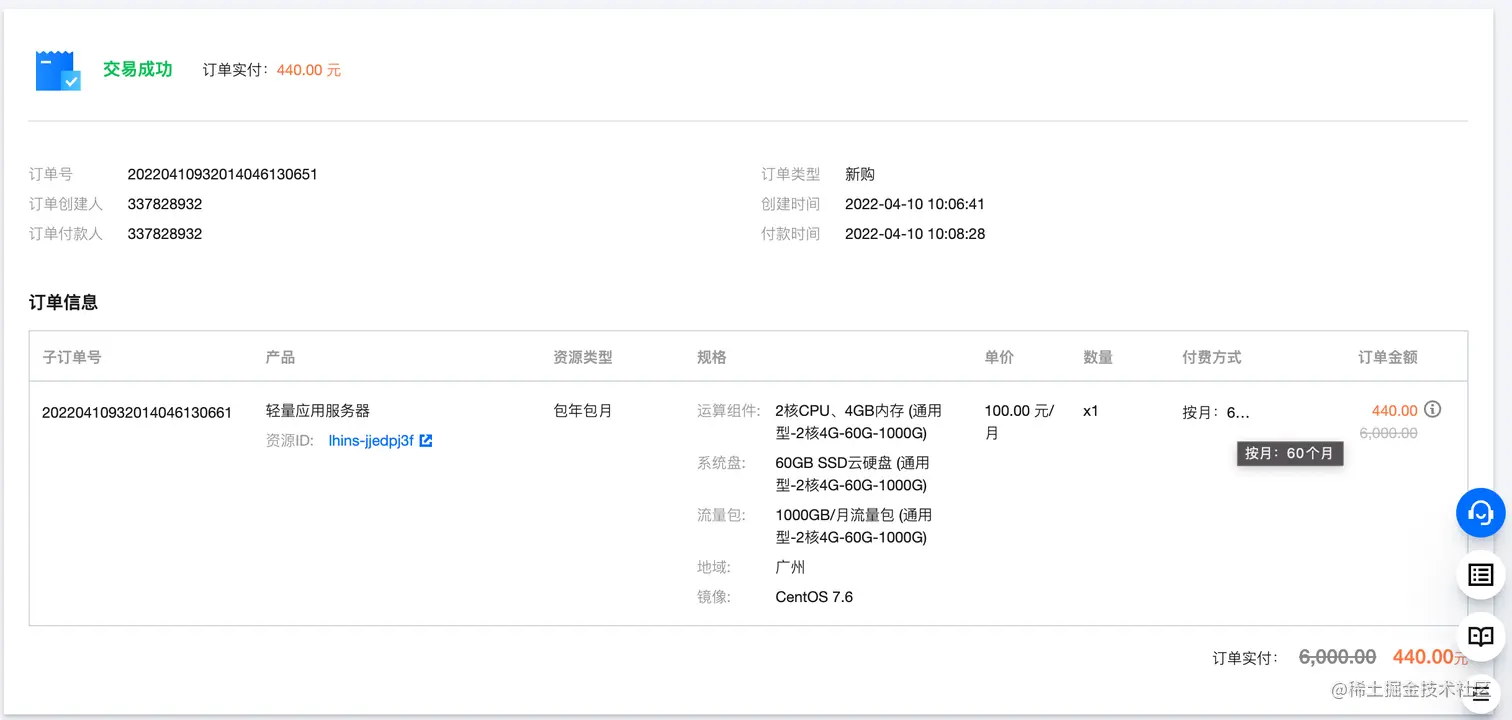Screen dimensions: 1512x720
Task: Click the 子订单号 column header
Action: 72,357
